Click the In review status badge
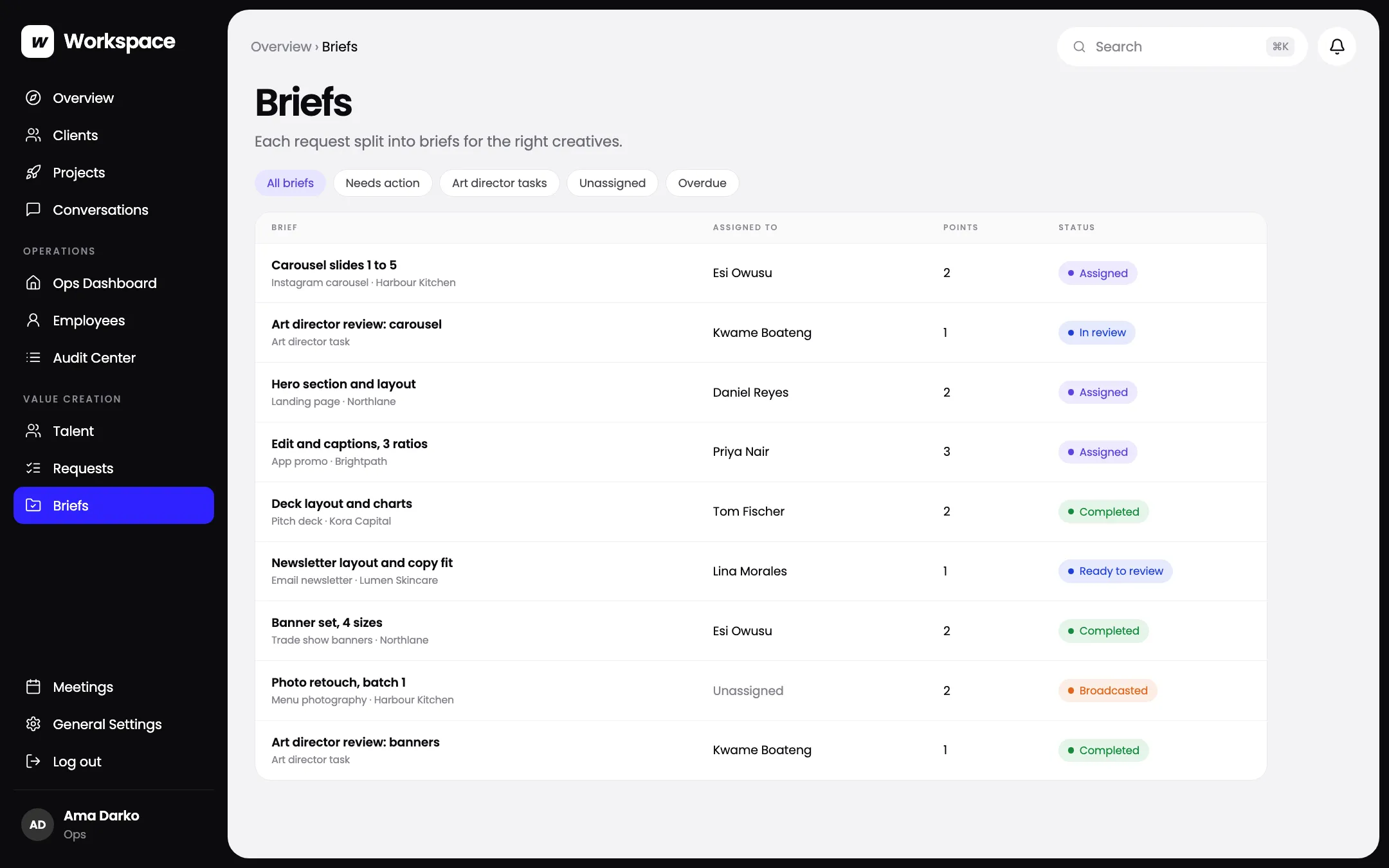This screenshot has width=1389, height=868. point(1096,332)
